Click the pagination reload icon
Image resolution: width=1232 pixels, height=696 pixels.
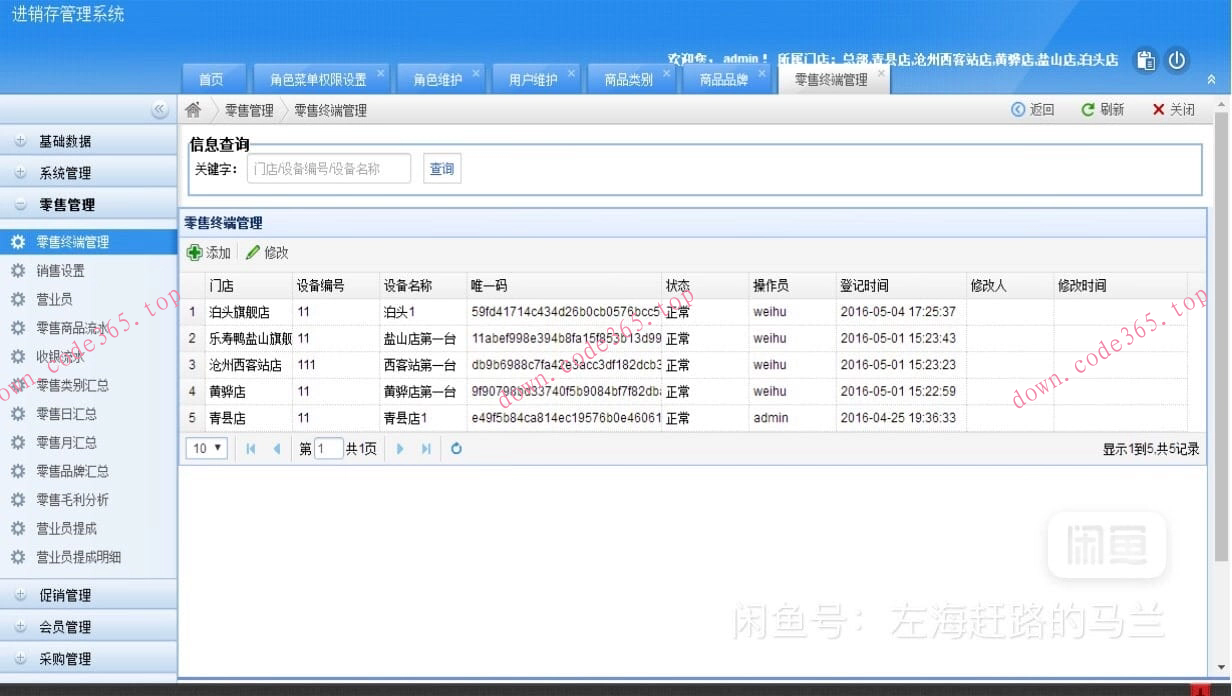coord(456,449)
